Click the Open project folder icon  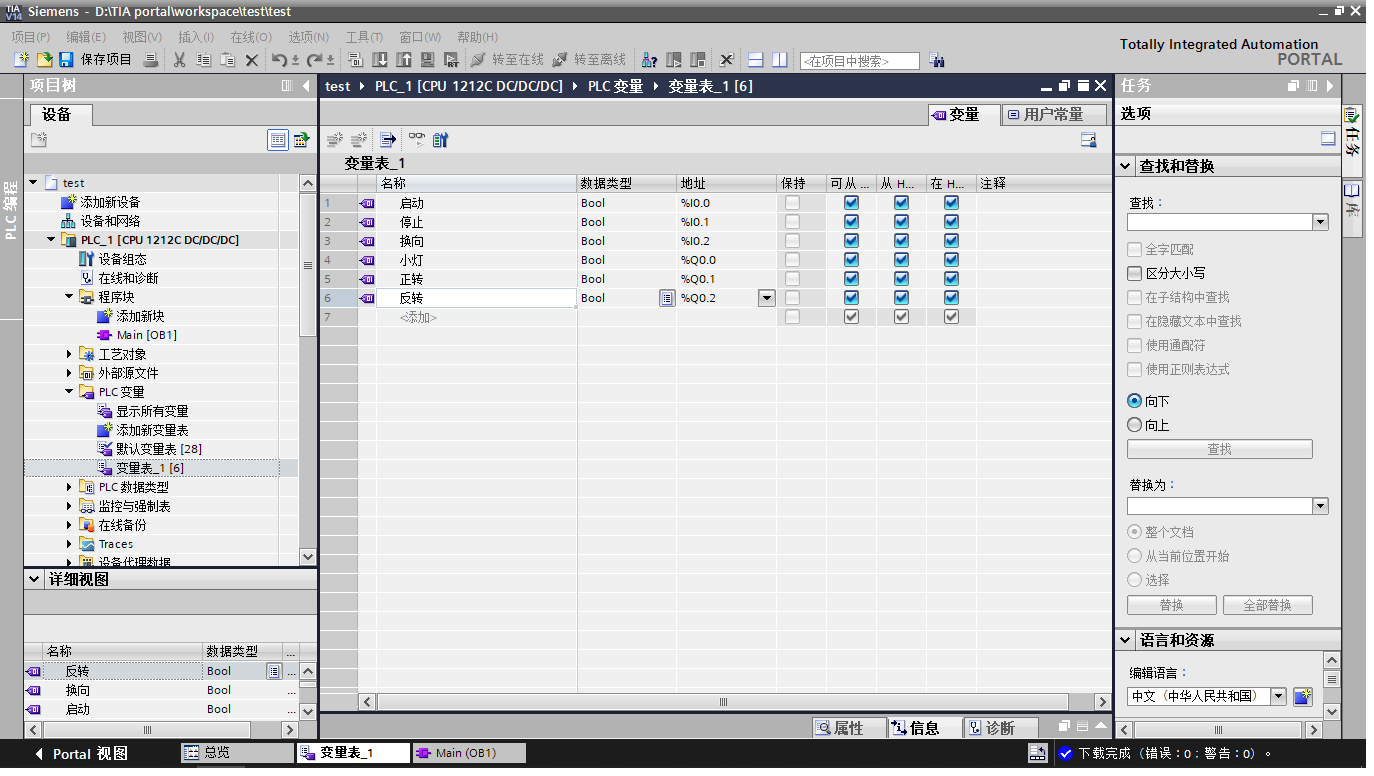pyautogui.click(x=44, y=60)
